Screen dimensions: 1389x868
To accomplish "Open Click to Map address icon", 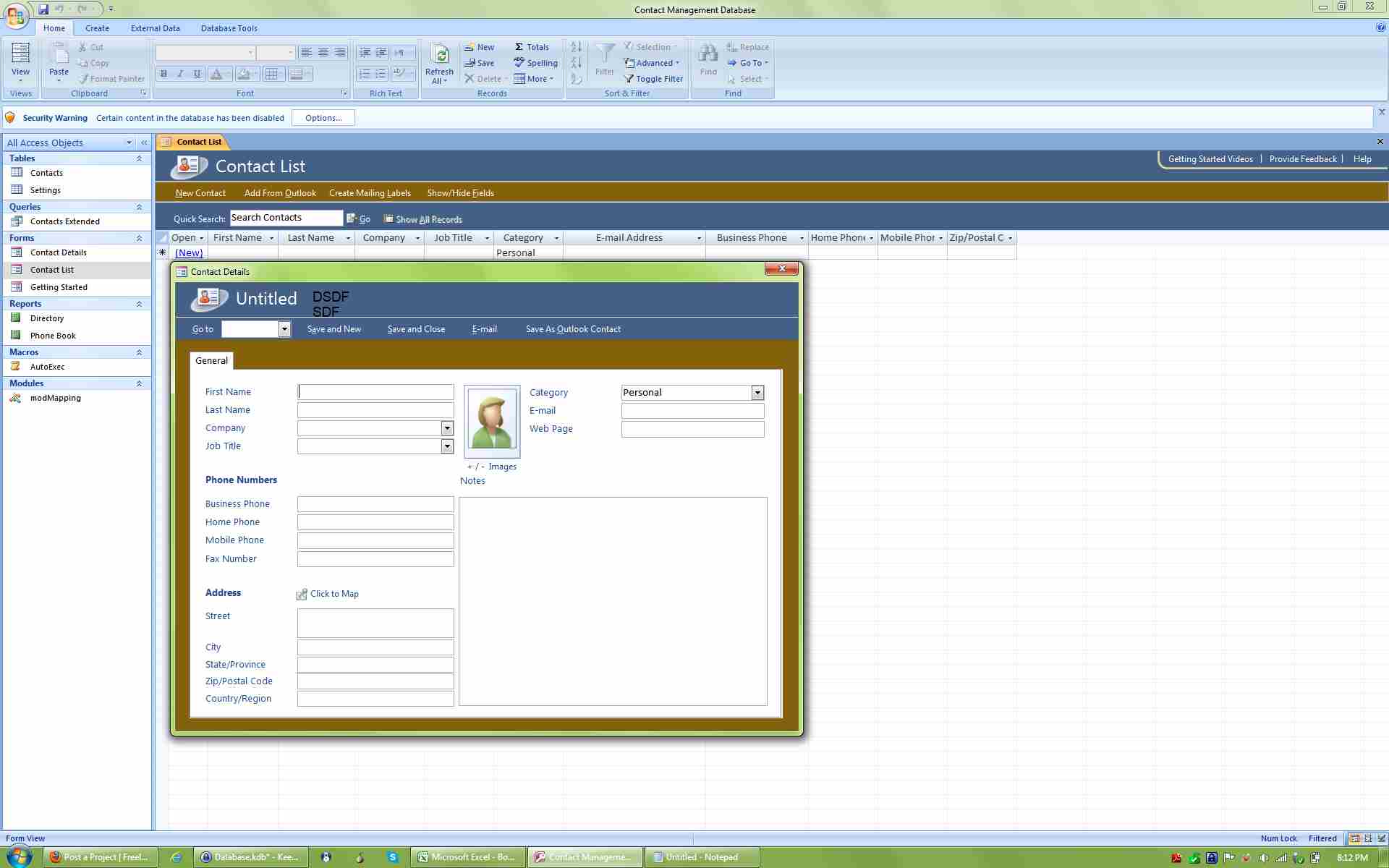I will pyautogui.click(x=302, y=594).
